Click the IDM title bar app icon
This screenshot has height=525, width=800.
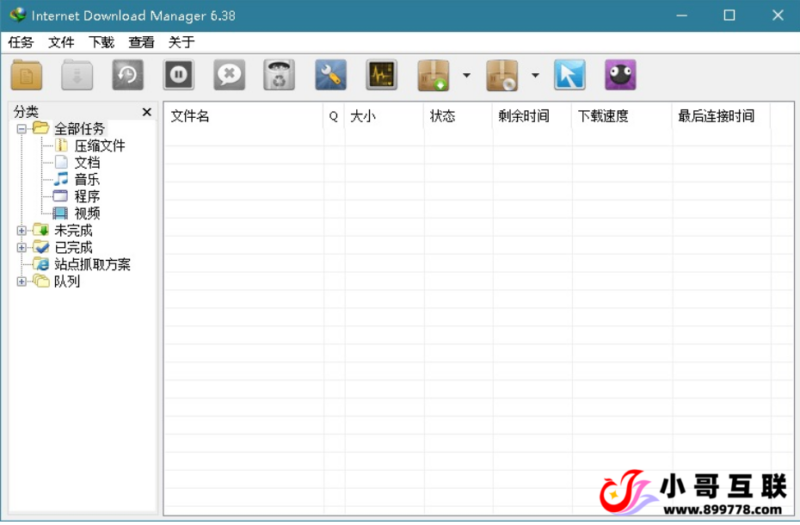tap(17, 15)
